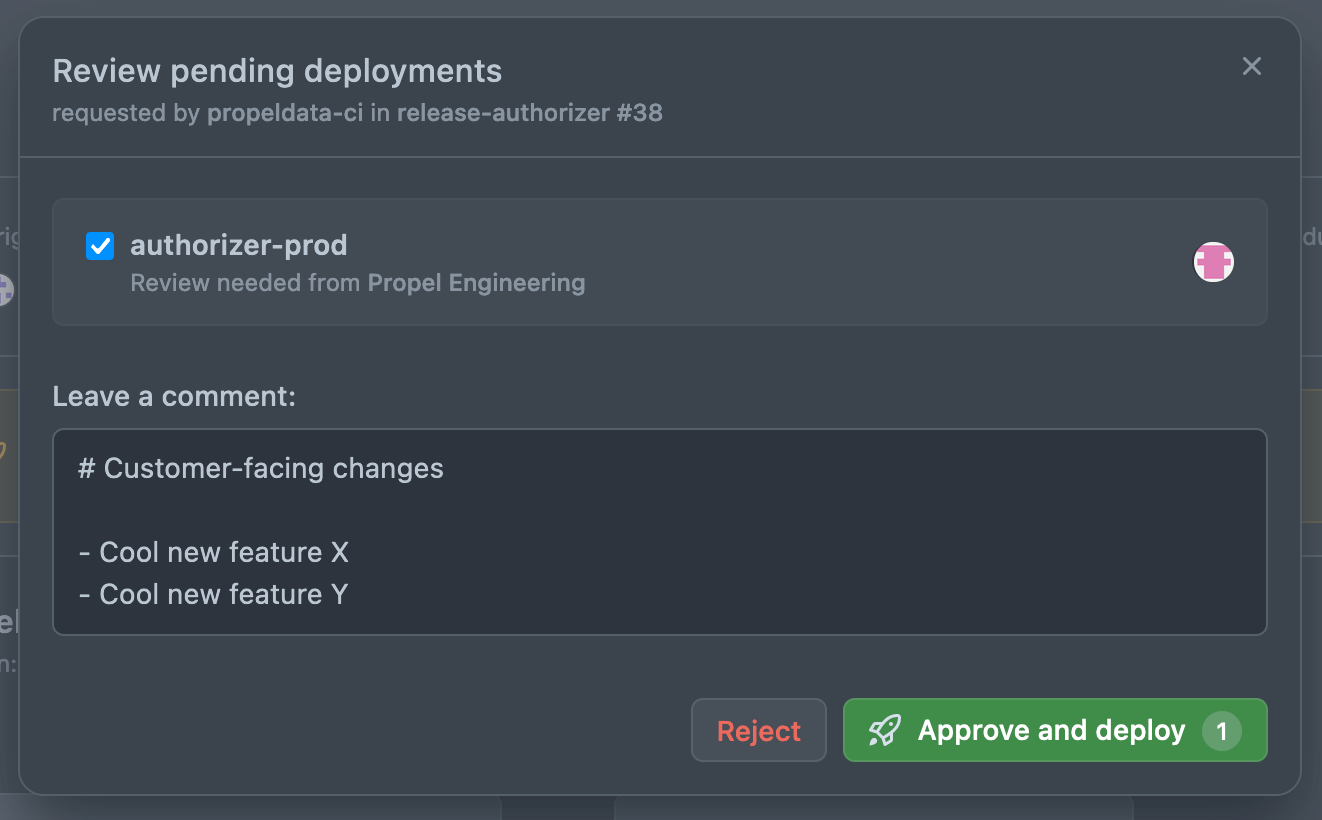Click the Review pending deployments dialog title
The width and height of the screenshot is (1322, 820).
tap(277, 72)
